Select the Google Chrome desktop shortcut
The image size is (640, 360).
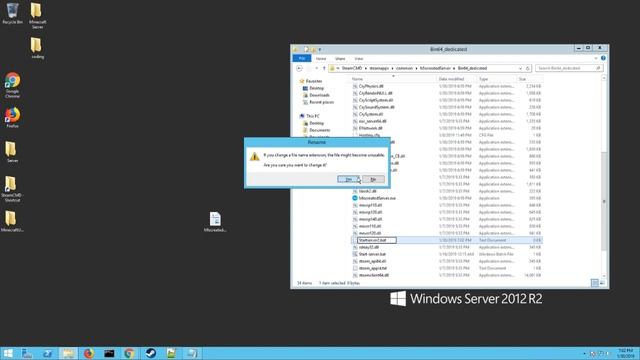12,85
